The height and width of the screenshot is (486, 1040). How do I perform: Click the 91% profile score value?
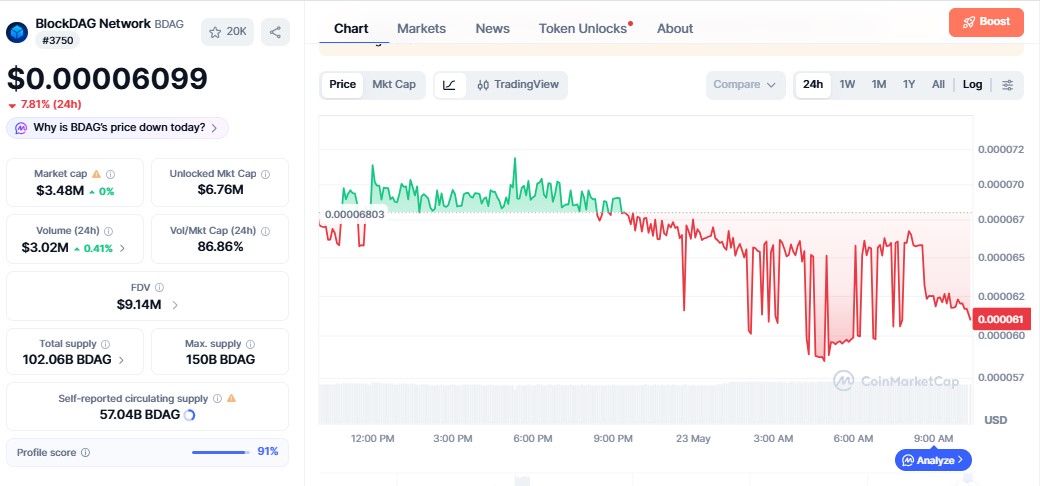[x=268, y=452]
